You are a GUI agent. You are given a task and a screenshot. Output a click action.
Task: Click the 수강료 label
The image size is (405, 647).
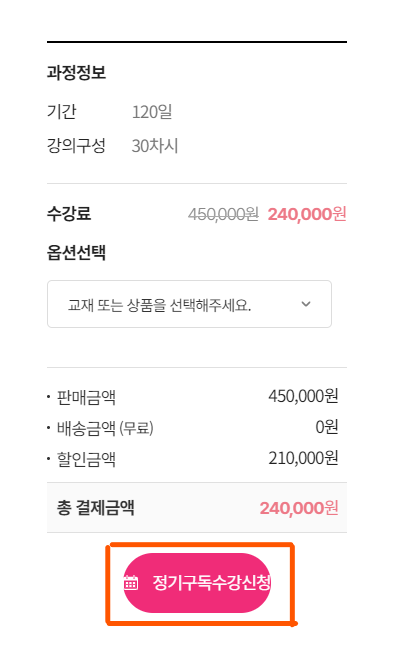click(x=69, y=213)
